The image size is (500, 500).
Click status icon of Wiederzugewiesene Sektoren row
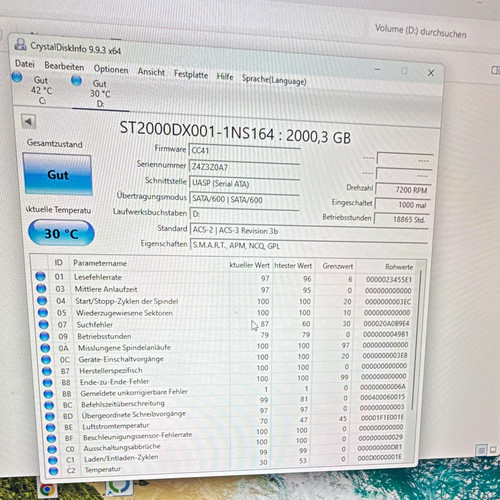pos(43,312)
